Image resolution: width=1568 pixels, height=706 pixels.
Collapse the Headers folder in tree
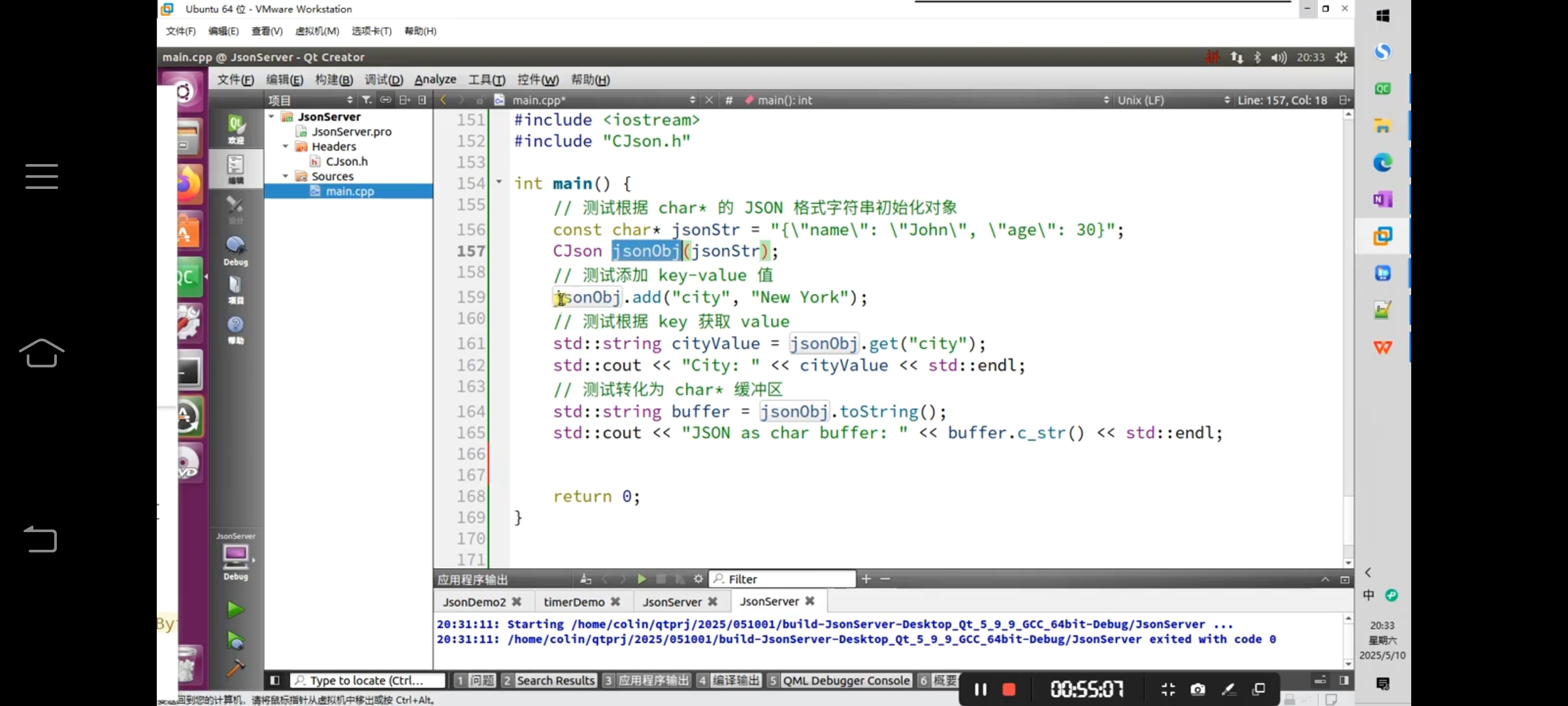click(286, 146)
